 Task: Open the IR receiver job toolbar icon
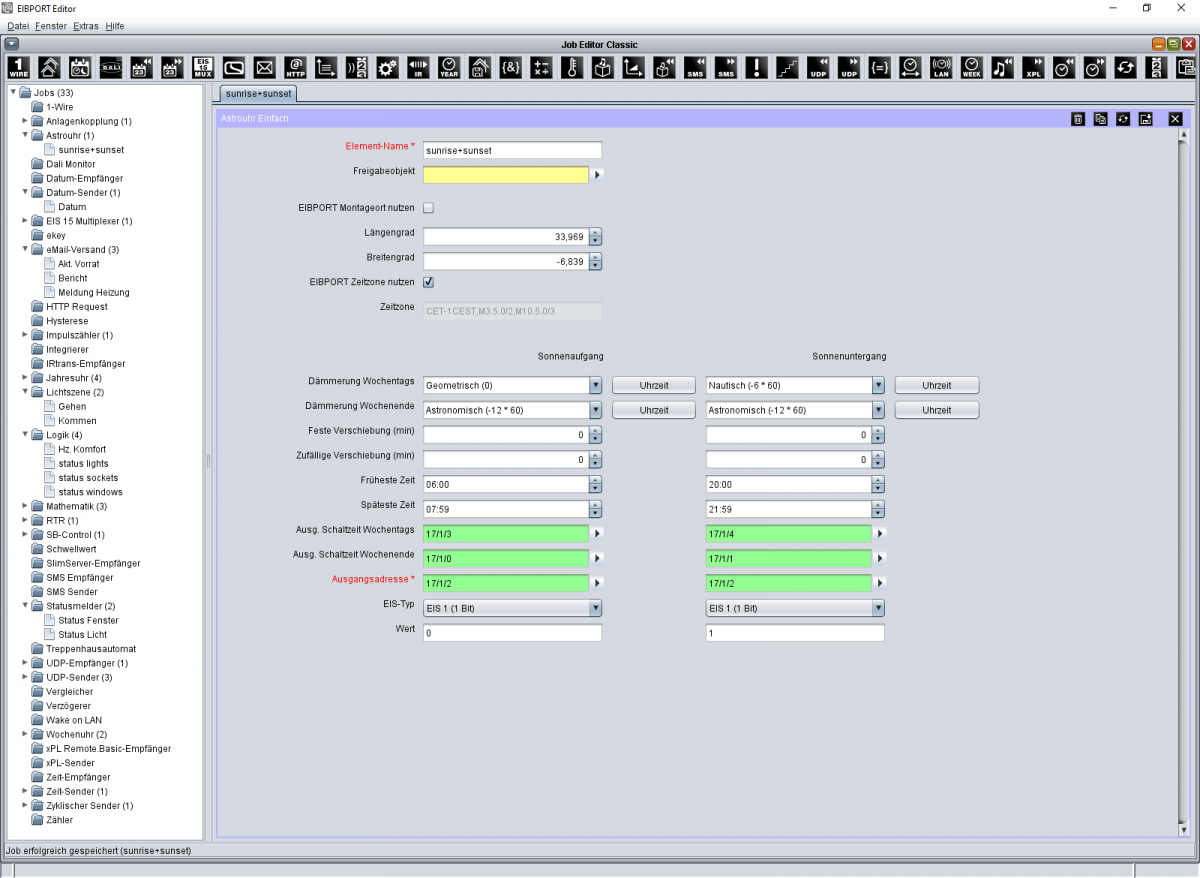click(417, 67)
